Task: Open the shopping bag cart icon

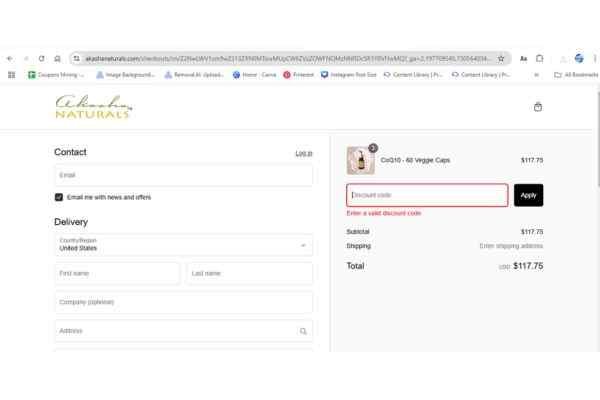Action: pos(538,107)
